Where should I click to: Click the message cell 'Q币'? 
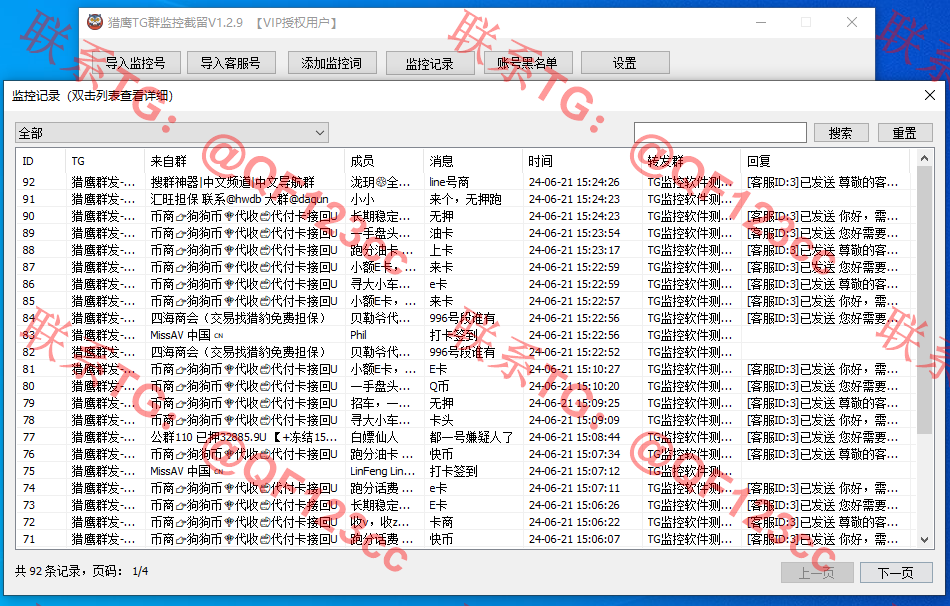click(439, 386)
